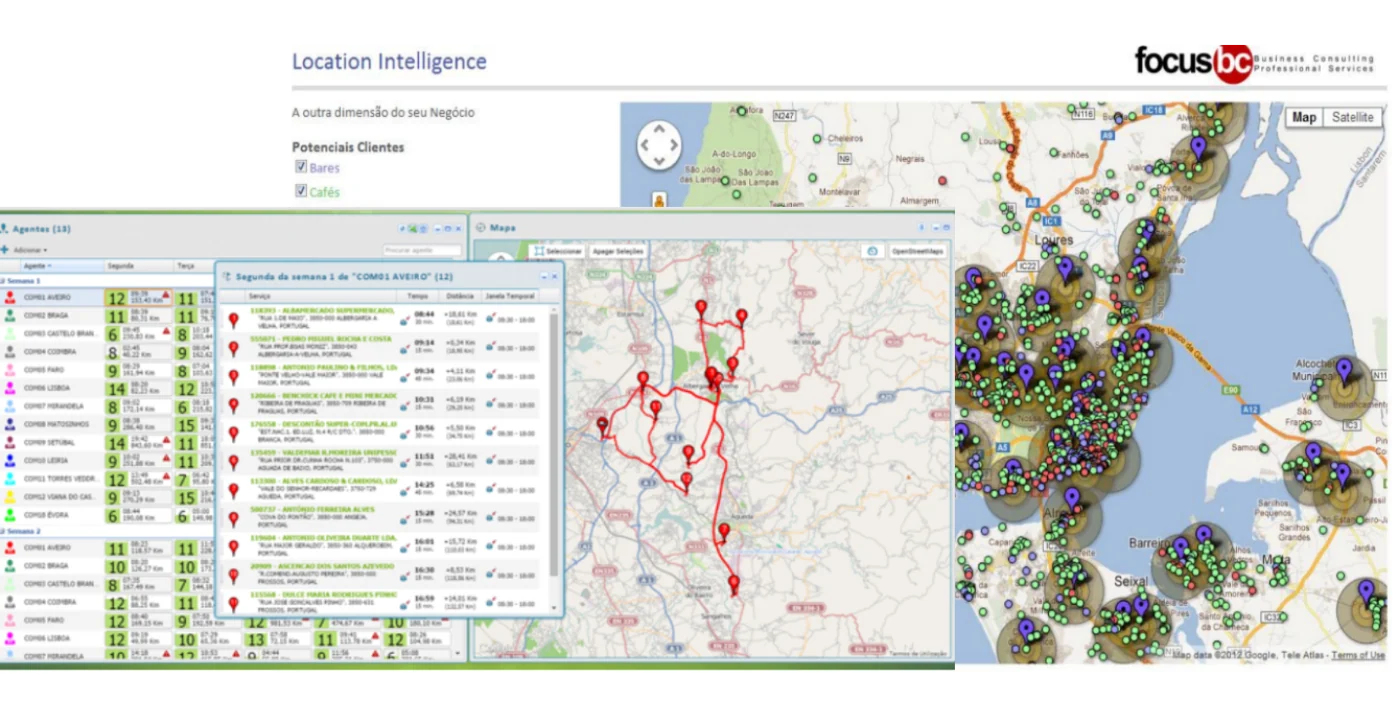The height and width of the screenshot is (724, 1400).
Task: Uncheck the Bares checkbox
Action: pos(303,167)
